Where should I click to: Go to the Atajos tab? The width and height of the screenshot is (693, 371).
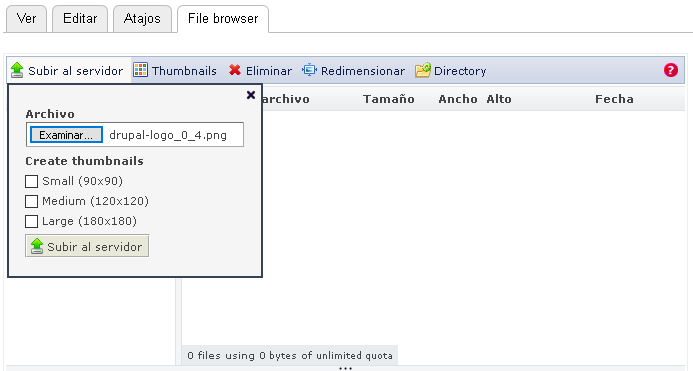click(142, 19)
